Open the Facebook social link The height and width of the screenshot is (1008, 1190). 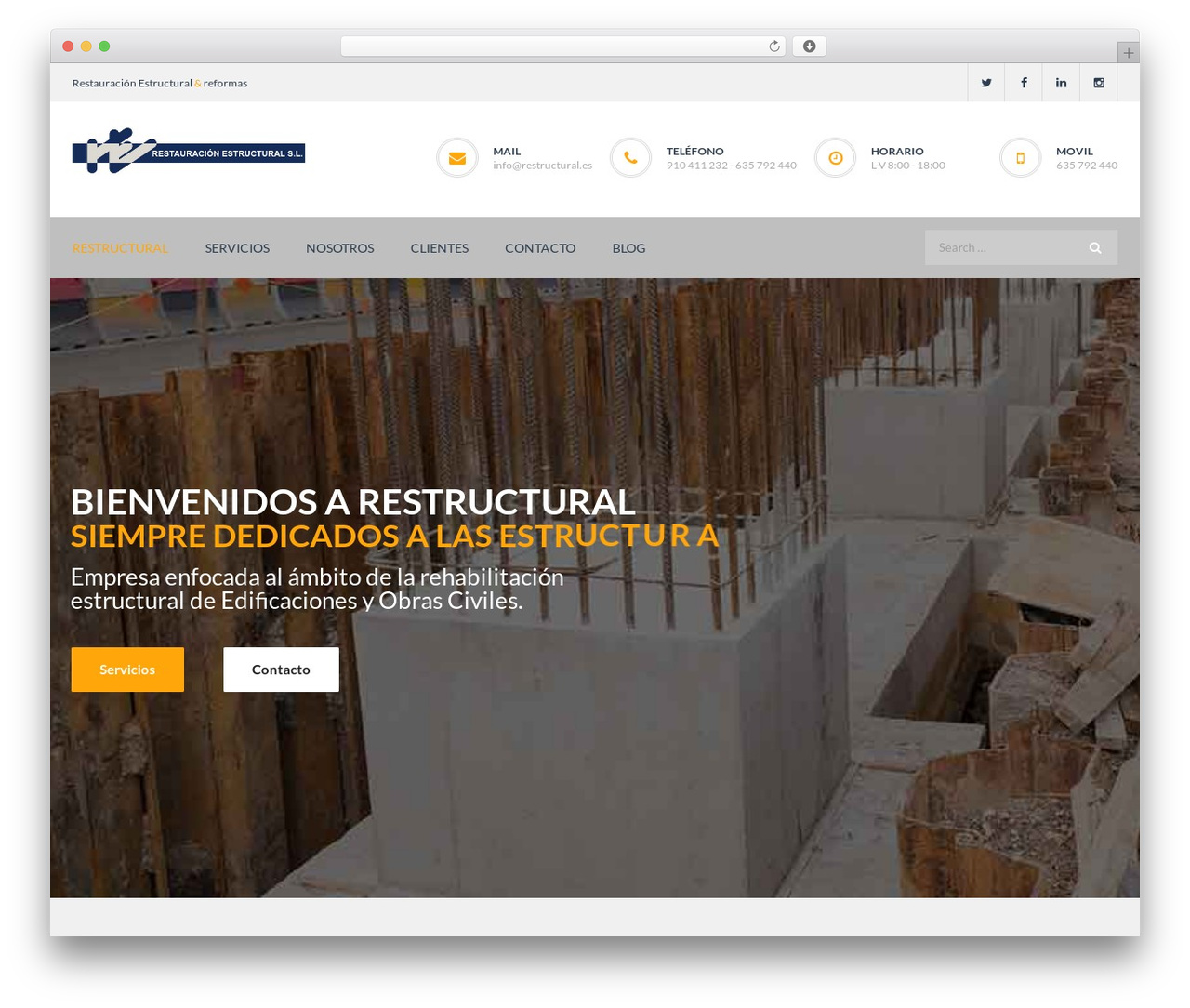[1024, 83]
